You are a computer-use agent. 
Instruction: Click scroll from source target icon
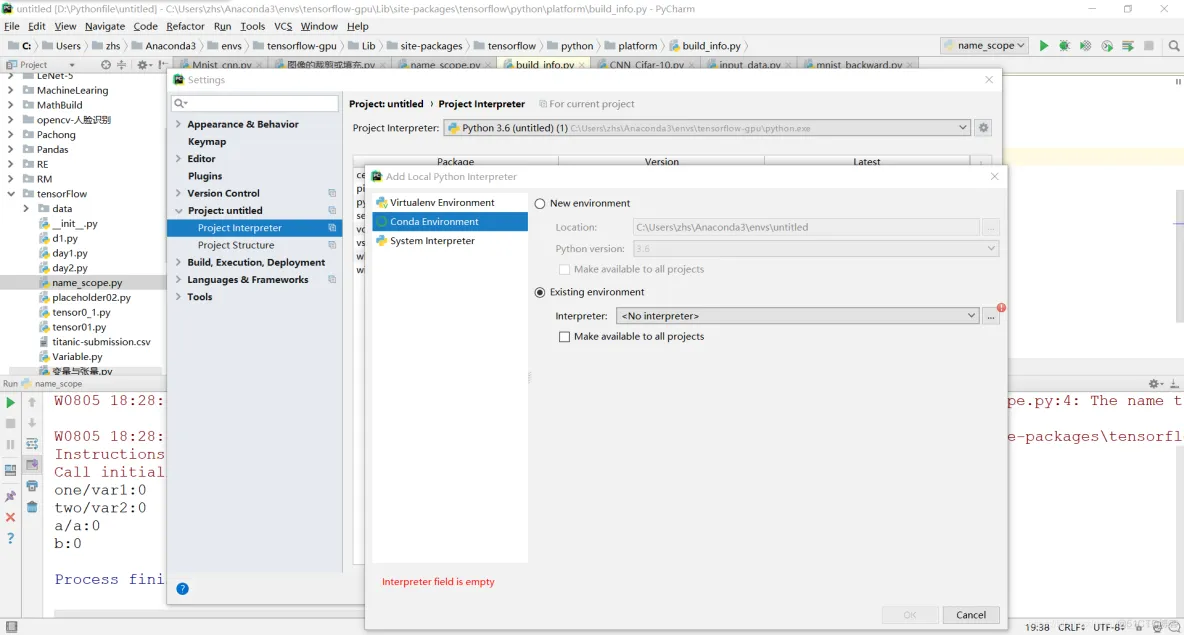pos(106,65)
